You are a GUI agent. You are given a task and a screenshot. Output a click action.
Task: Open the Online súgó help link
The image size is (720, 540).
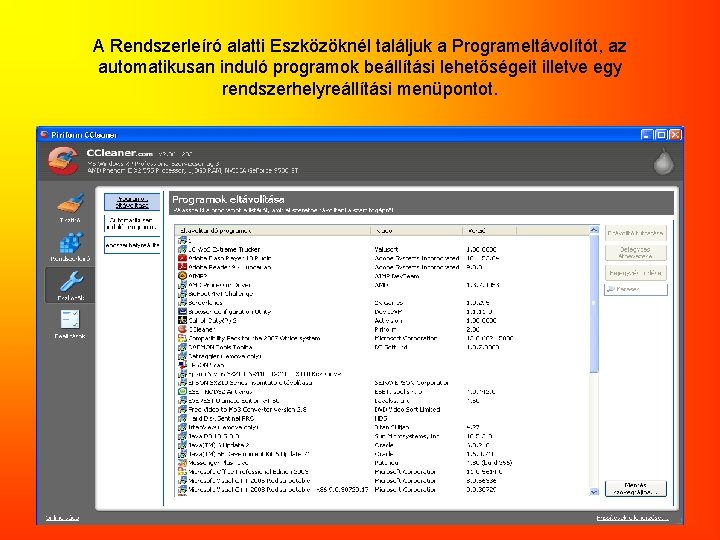tap(62, 518)
